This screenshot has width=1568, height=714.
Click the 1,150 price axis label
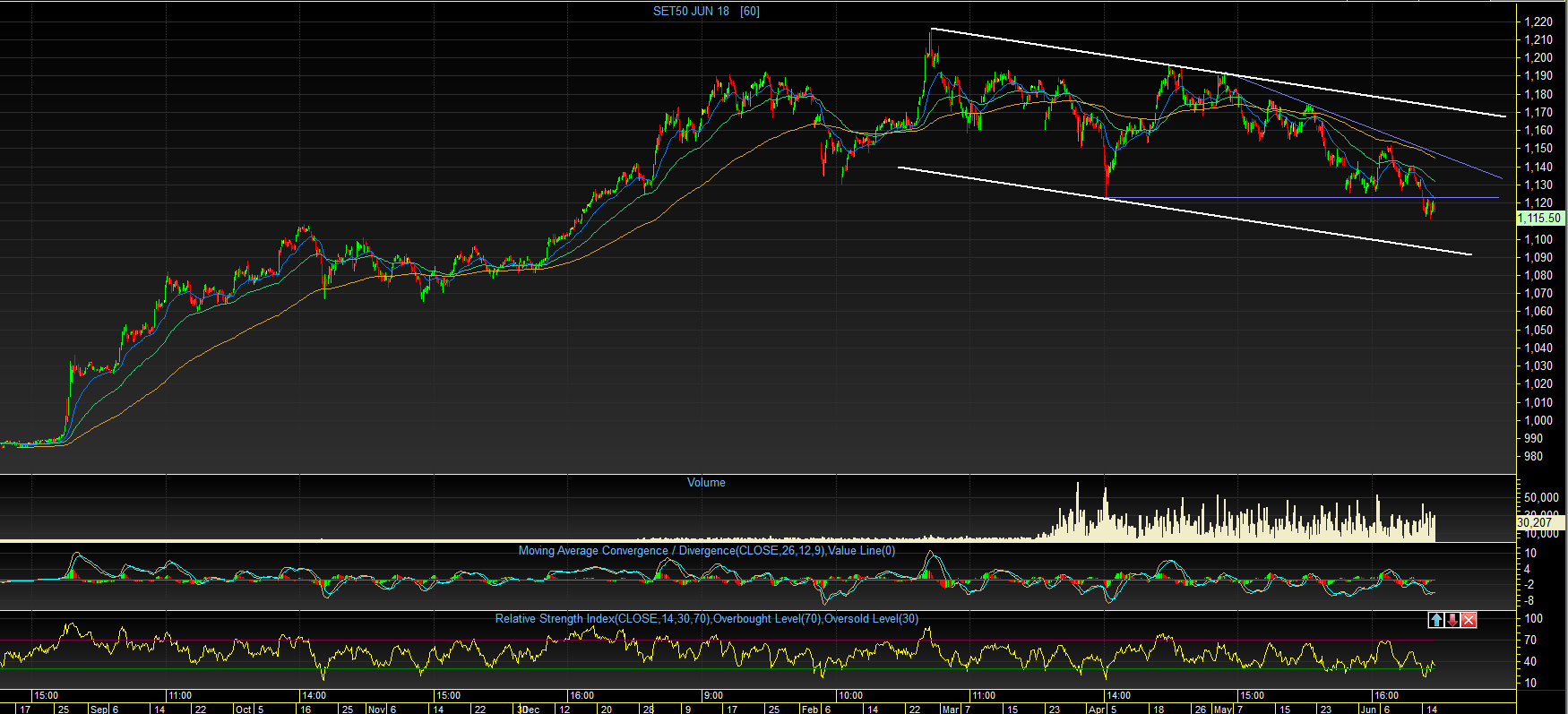coord(1538,148)
